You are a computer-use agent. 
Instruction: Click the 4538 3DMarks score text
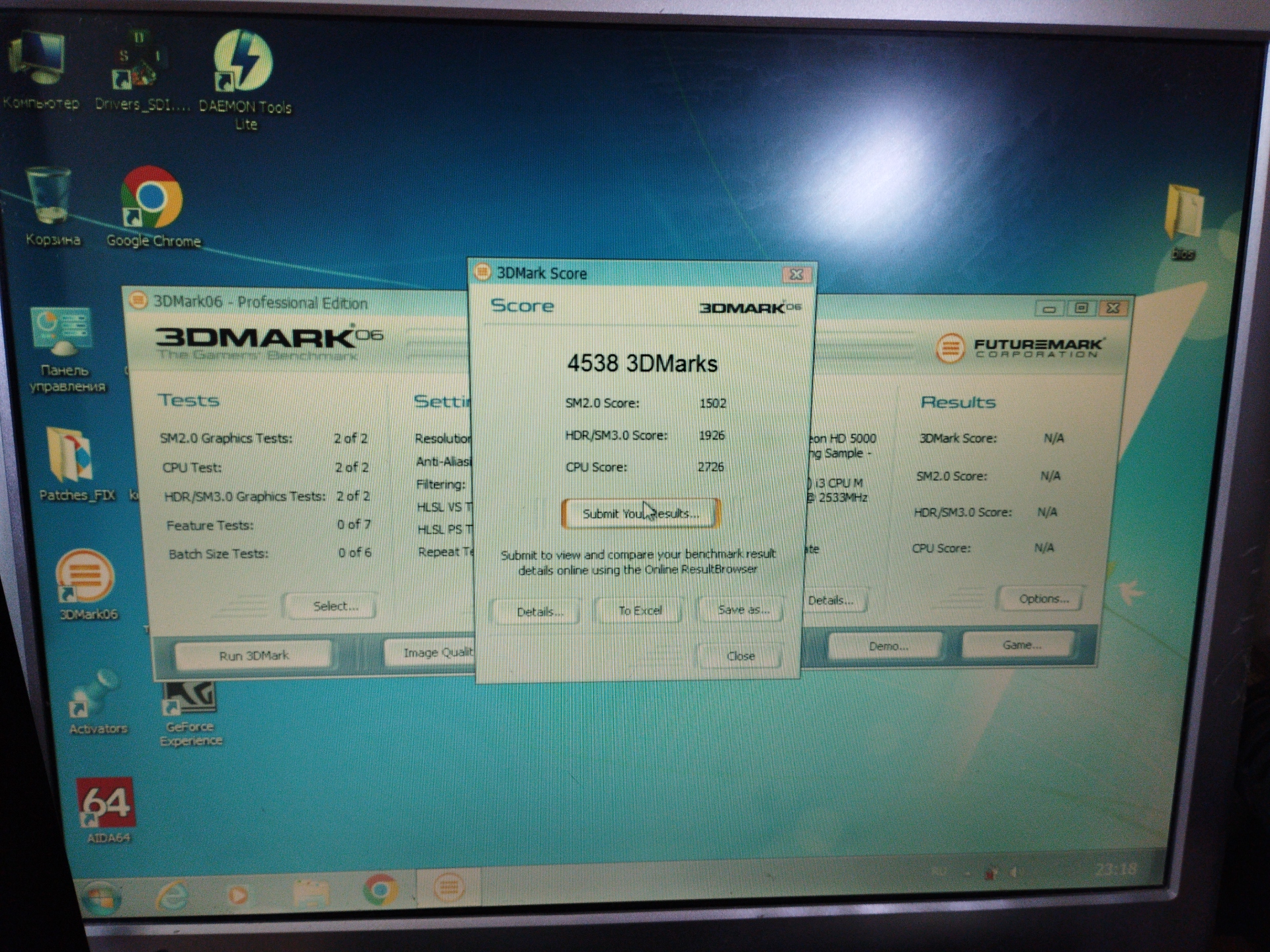pyautogui.click(x=642, y=364)
